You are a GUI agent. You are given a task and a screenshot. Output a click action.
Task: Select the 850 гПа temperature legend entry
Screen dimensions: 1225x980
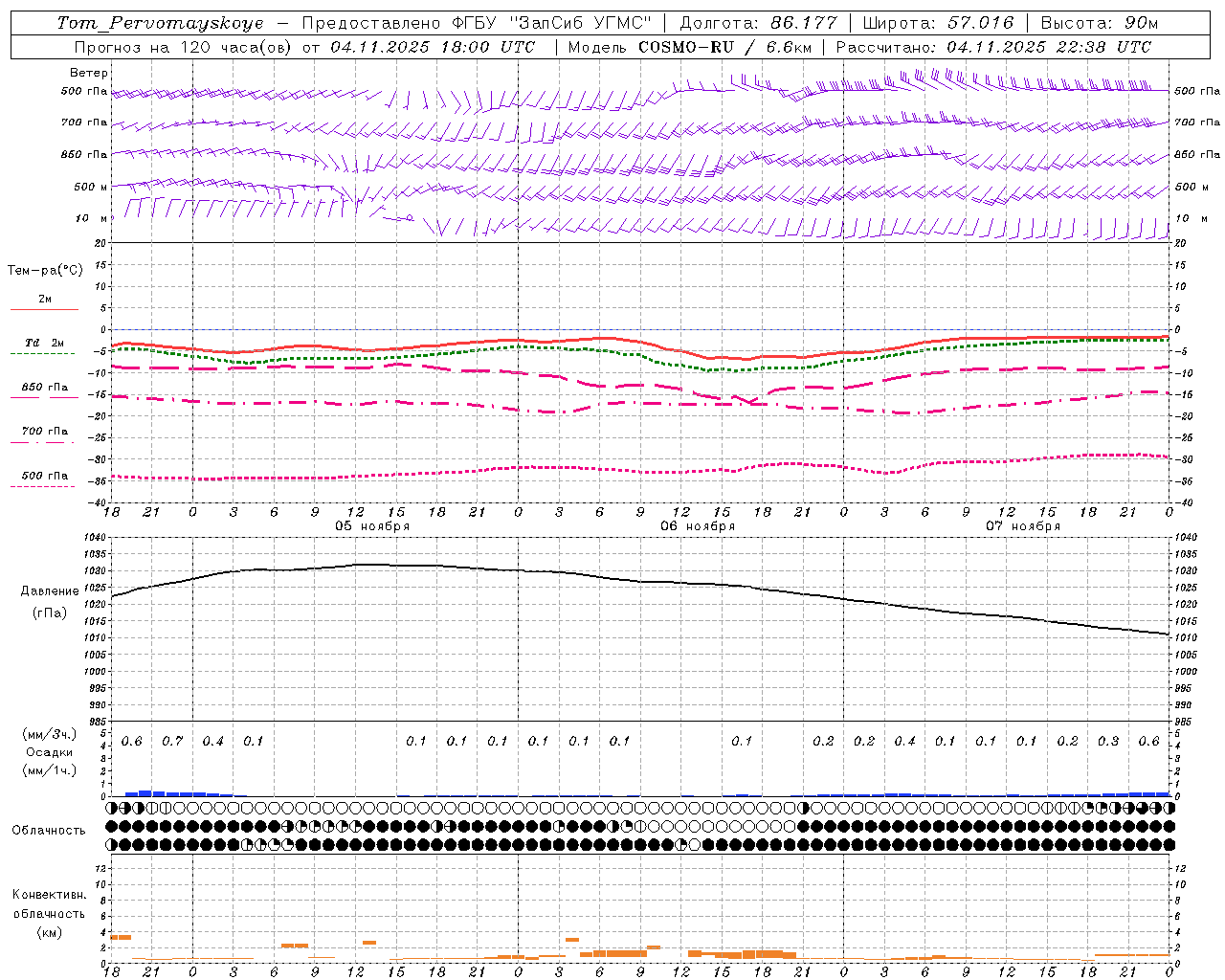tap(45, 388)
